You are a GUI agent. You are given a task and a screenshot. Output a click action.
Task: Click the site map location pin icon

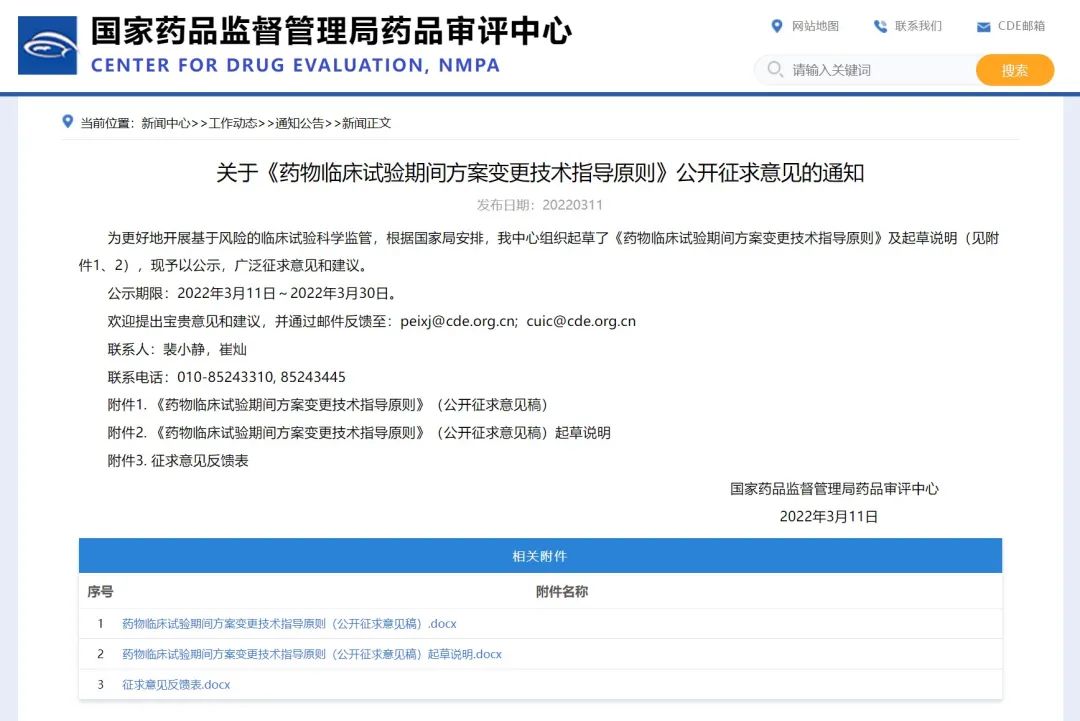tap(777, 26)
